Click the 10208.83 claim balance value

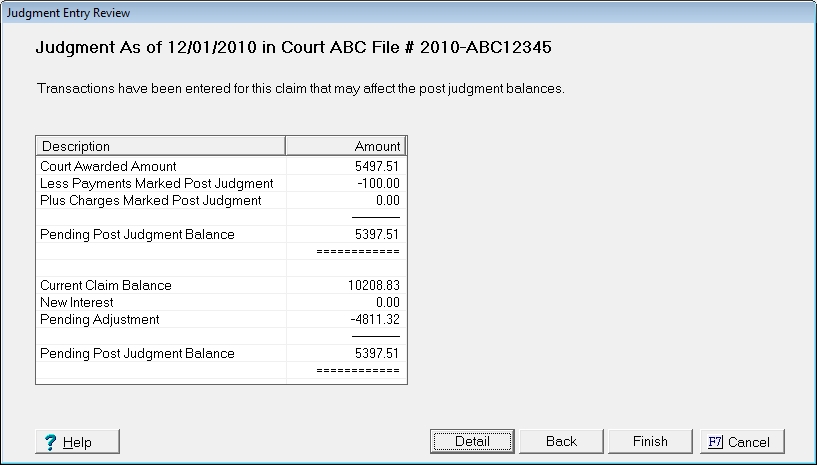click(x=373, y=285)
